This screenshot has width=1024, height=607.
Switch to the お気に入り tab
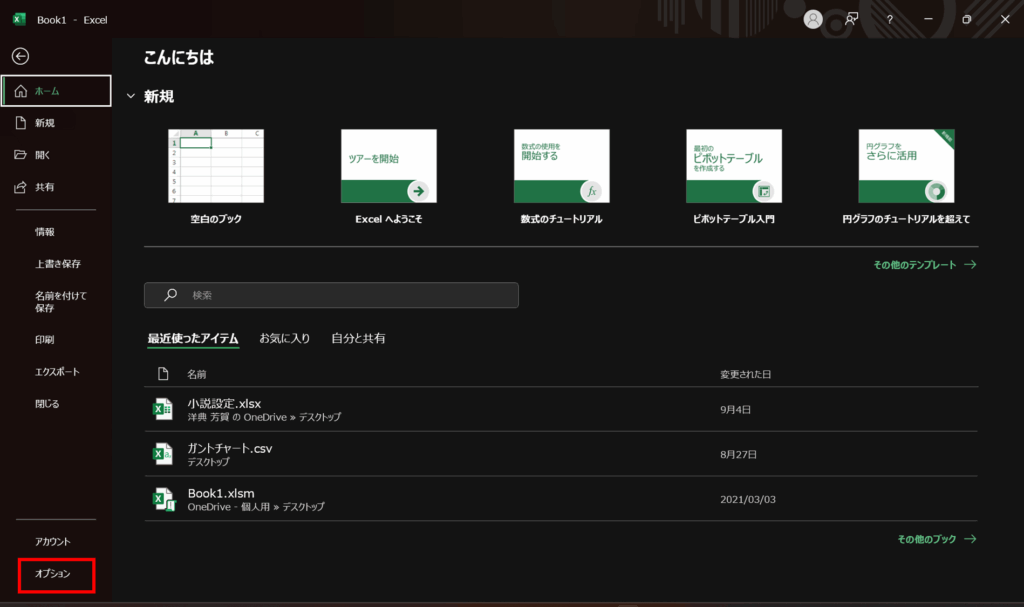point(284,339)
